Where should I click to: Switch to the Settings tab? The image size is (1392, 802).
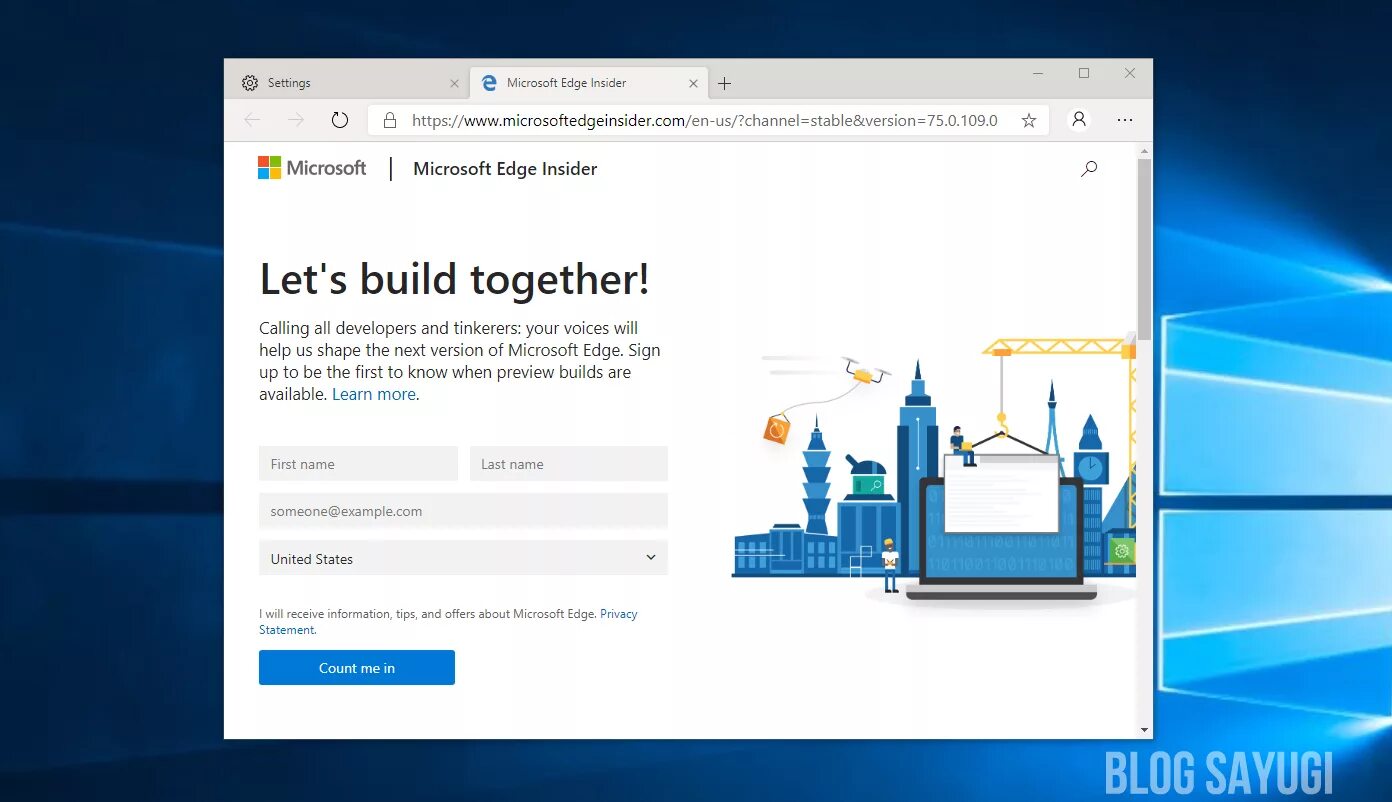[350, 83]
